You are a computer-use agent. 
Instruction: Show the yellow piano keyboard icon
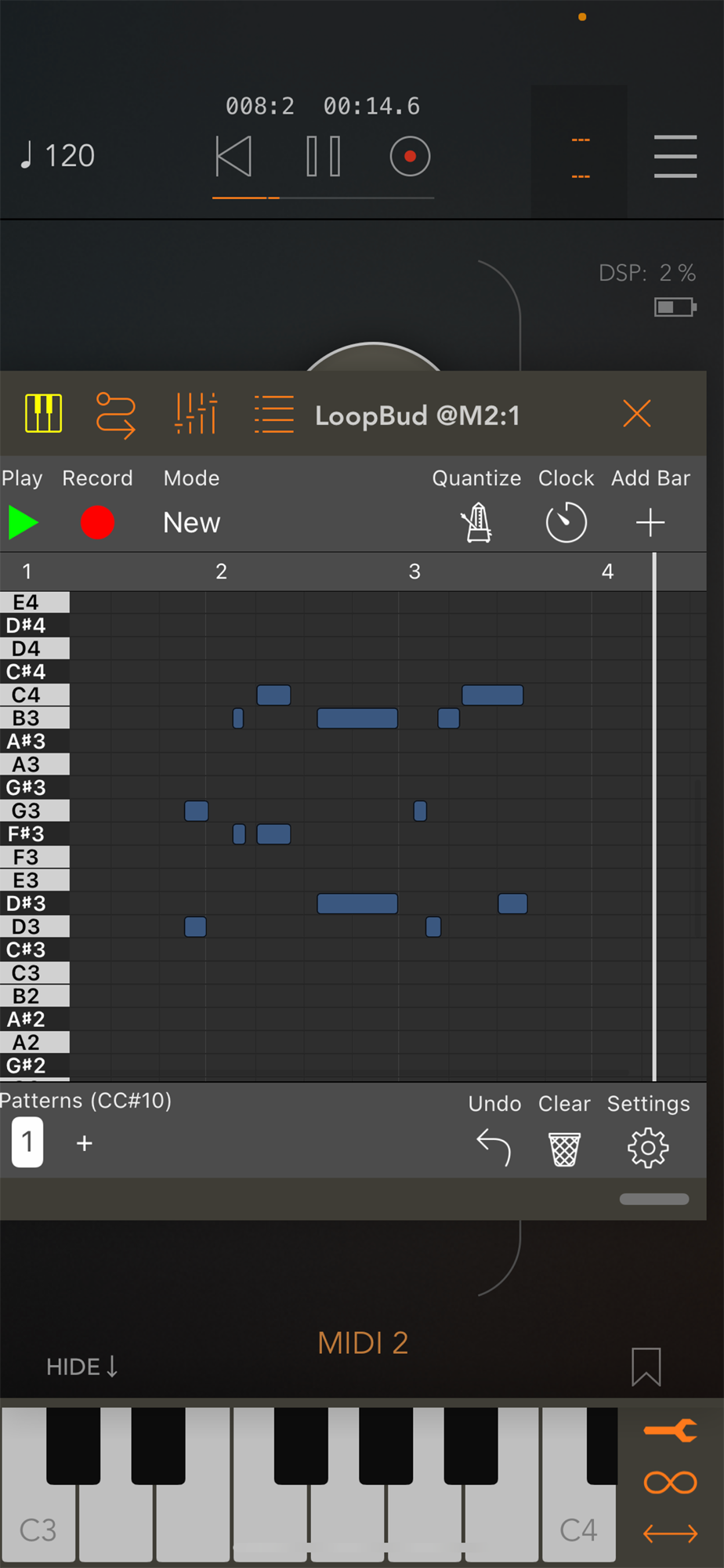[43, 413]
